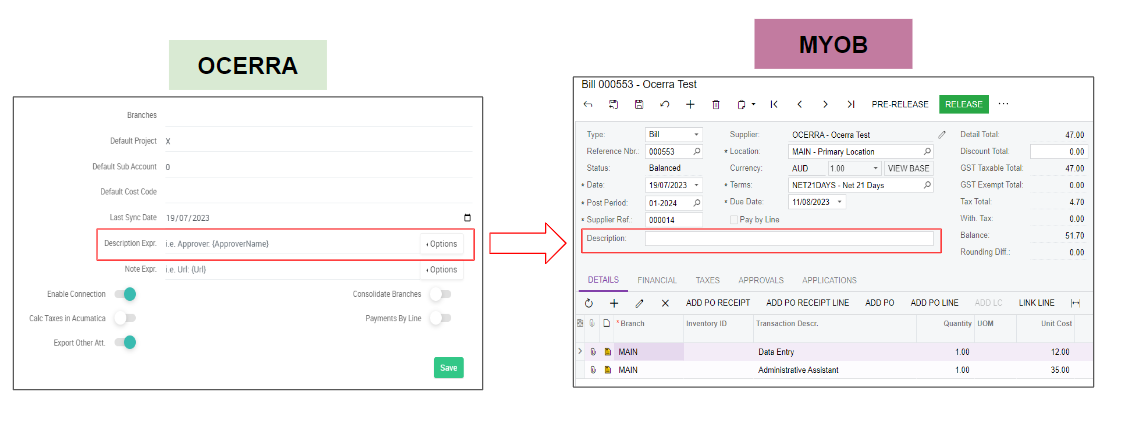This screenshot has height=422, width=1148.
Task: Open the Type dropdown showing Bill
Action: tap(697, 135)
